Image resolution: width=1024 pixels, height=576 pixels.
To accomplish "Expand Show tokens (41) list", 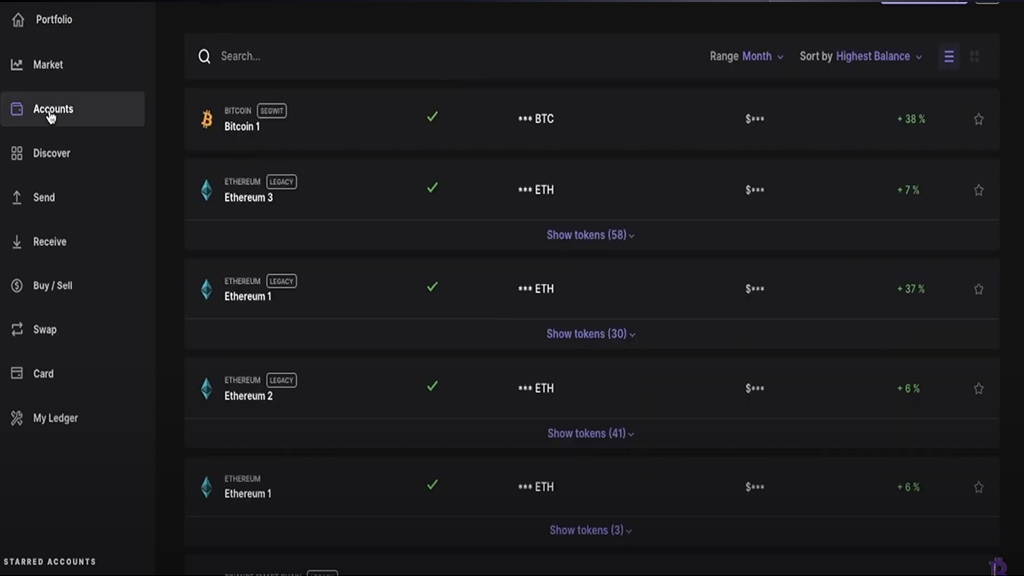I will (x=590, y=433).
